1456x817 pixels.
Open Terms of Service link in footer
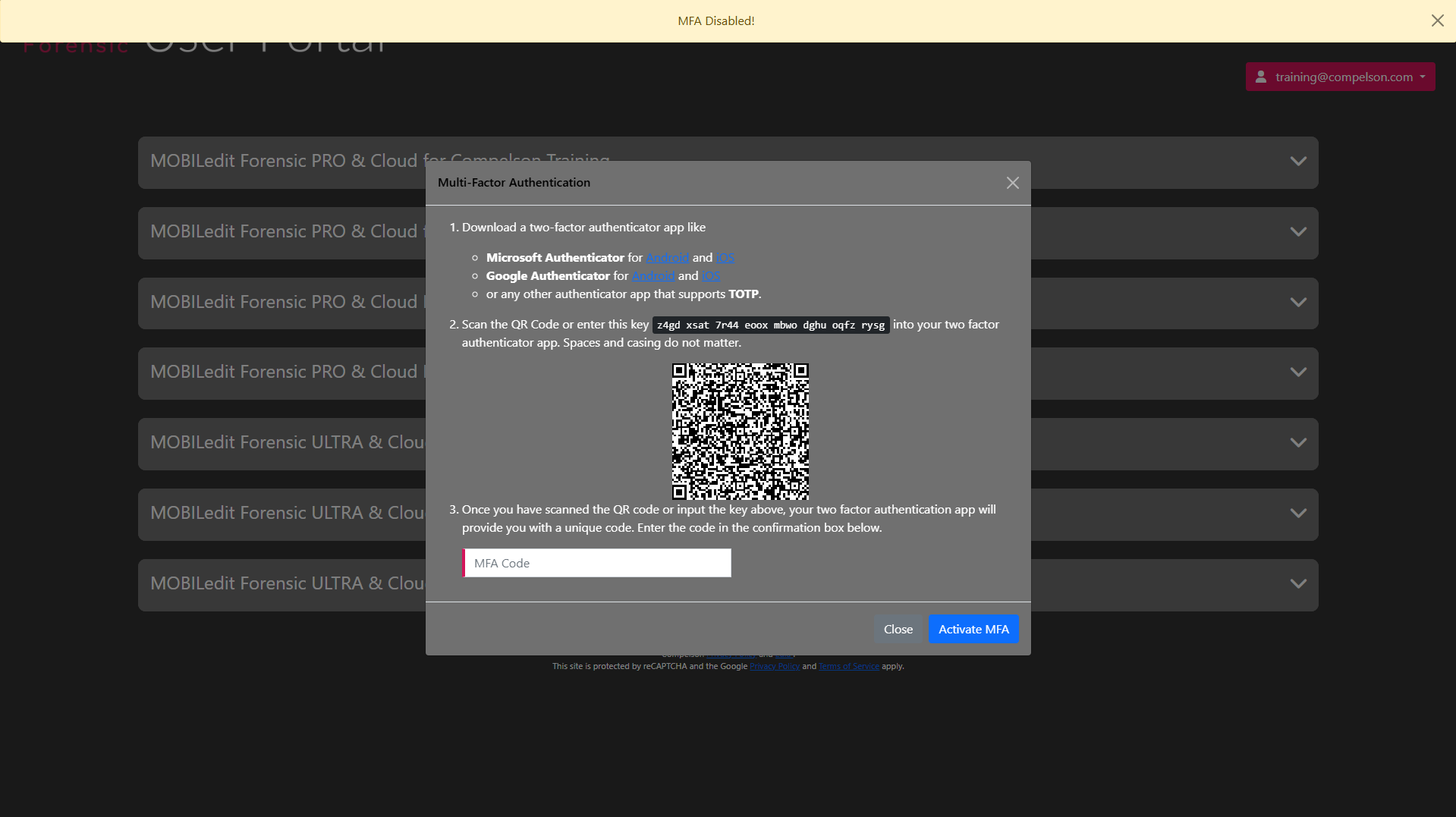(x=848, y=666)
